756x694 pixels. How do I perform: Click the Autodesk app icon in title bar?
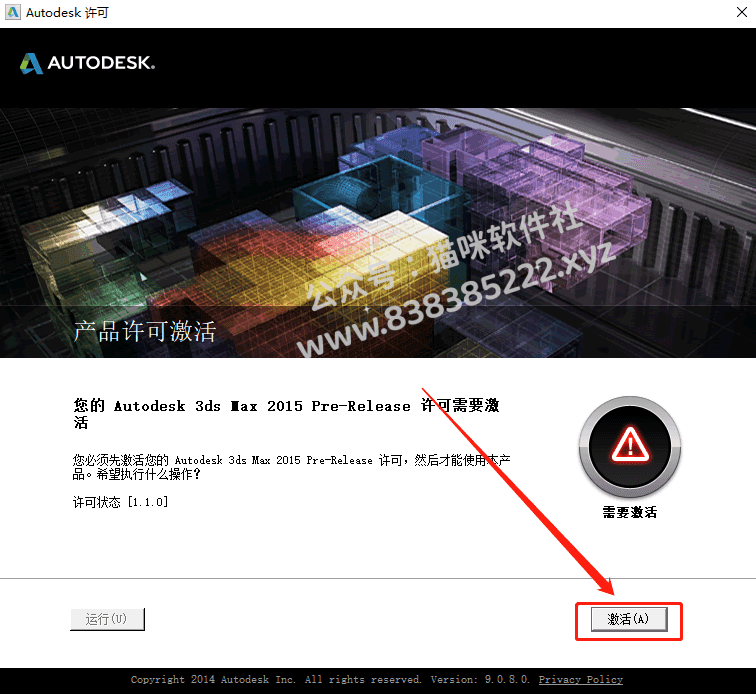coord(13,12)
